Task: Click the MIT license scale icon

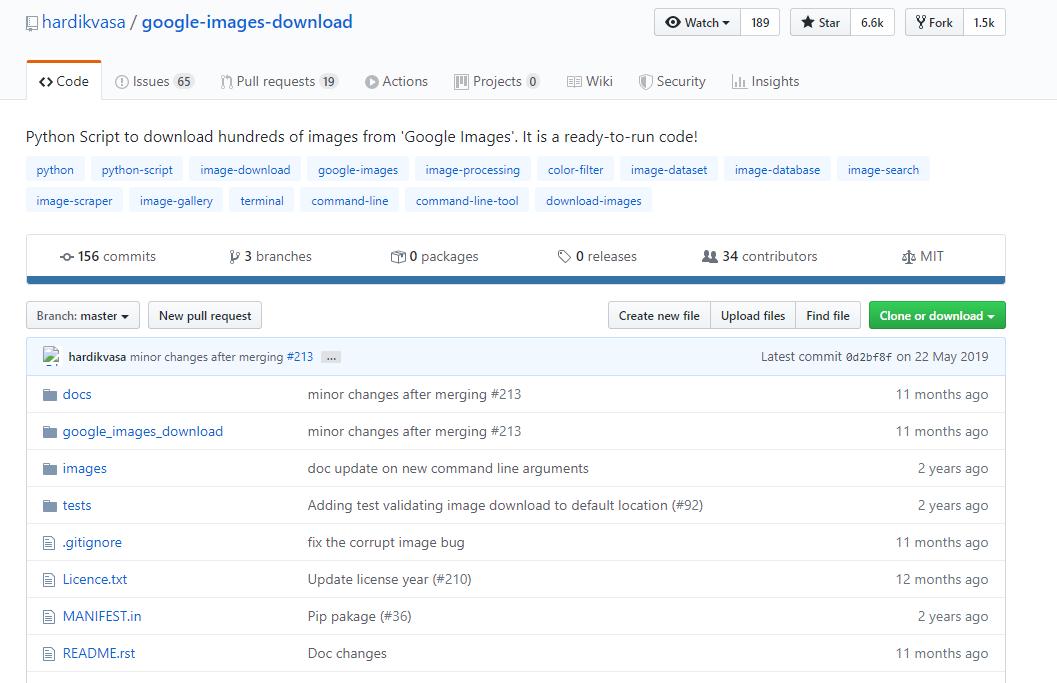Action: 908,257
